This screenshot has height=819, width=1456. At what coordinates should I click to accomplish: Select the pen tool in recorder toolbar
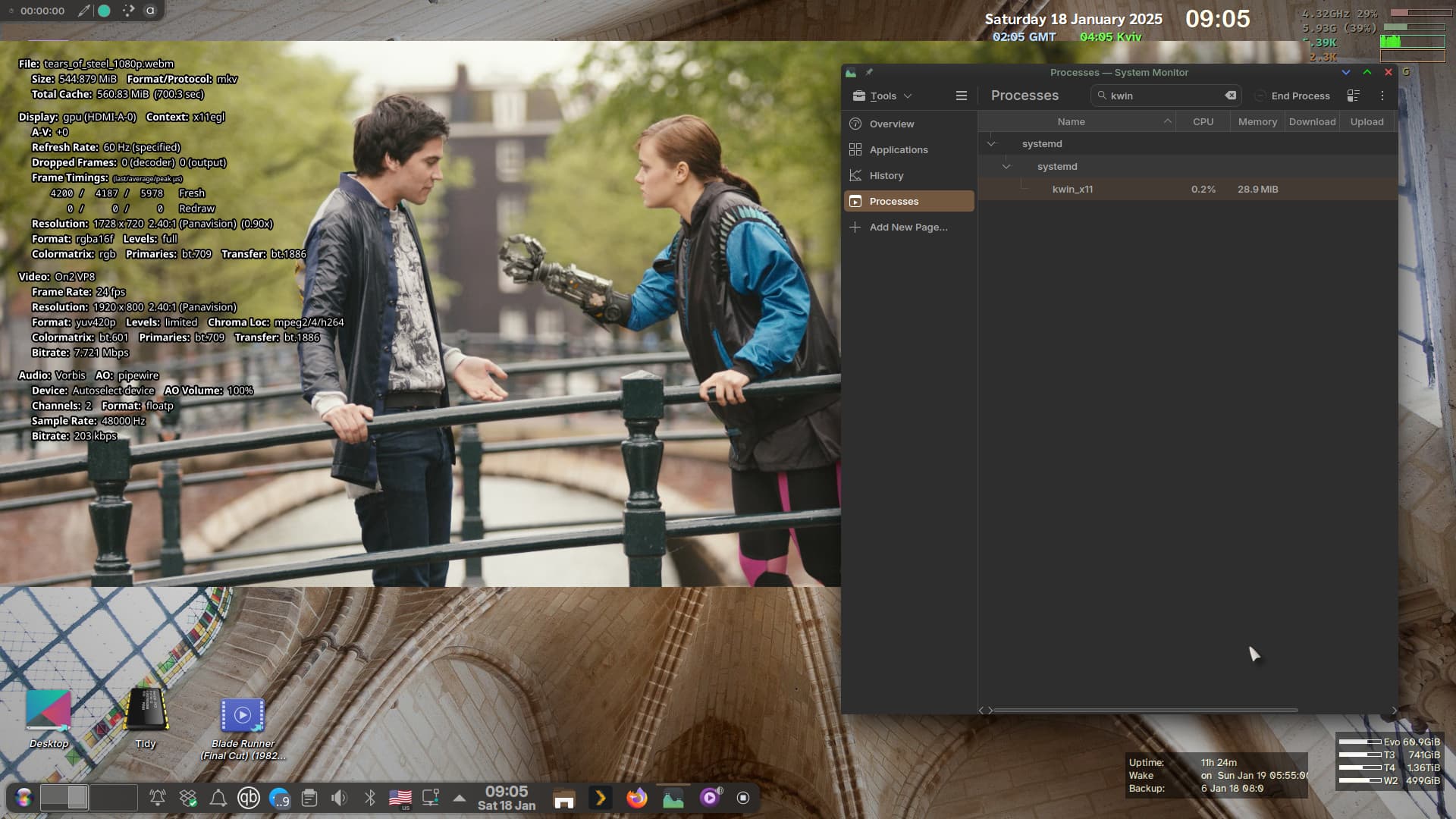pyautogui.click(x=83, y=11)
